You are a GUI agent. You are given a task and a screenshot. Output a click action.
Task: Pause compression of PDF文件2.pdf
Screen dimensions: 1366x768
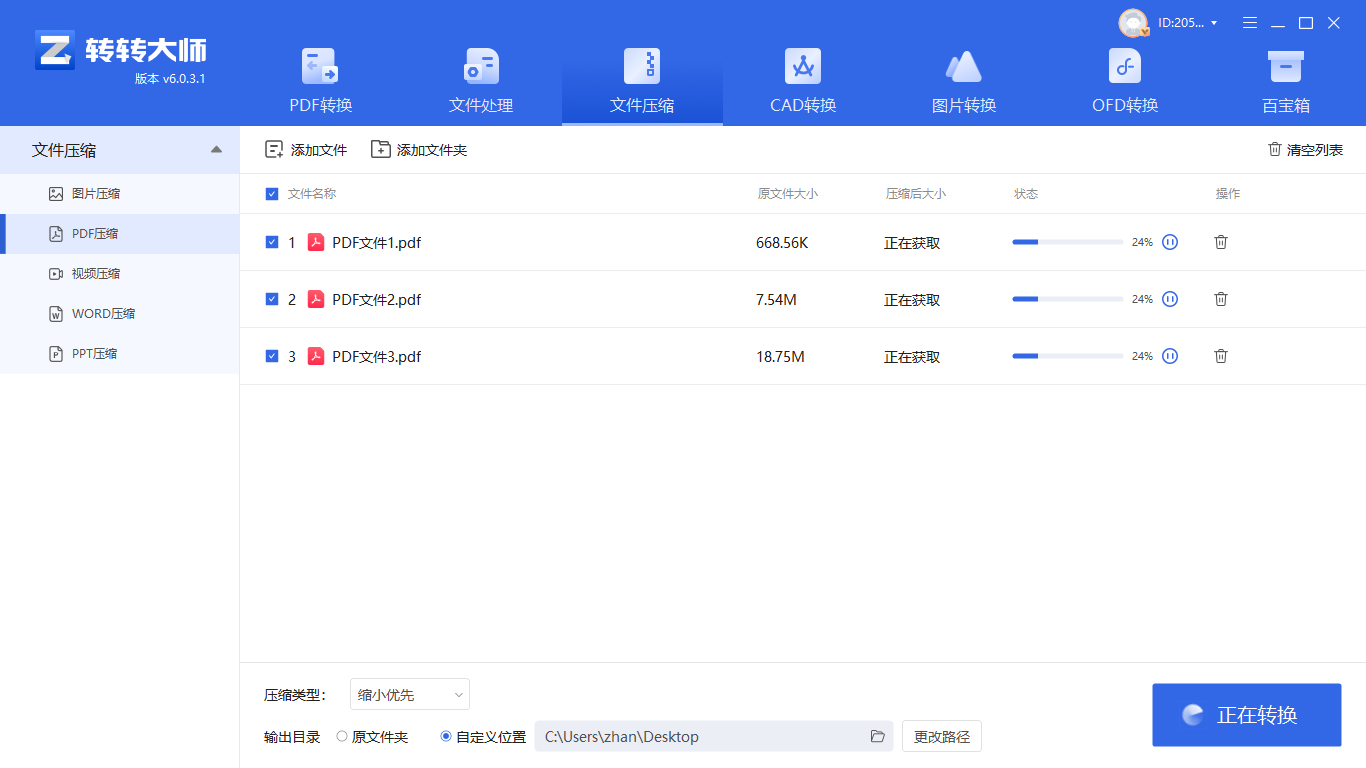[x=1170, y=299]
